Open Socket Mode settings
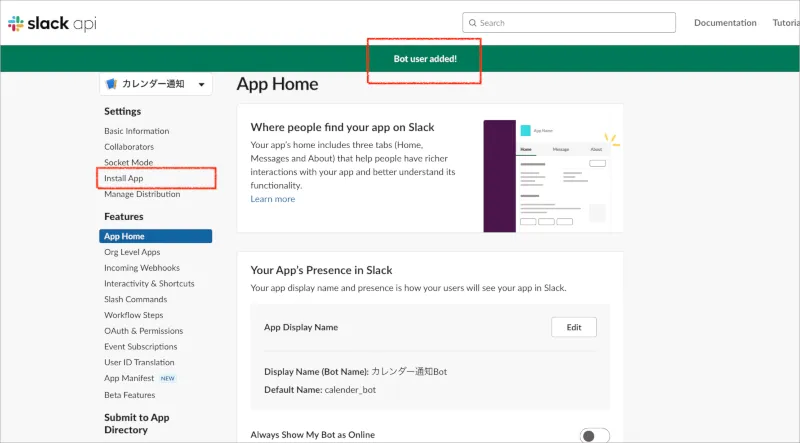 click(129, 162)
